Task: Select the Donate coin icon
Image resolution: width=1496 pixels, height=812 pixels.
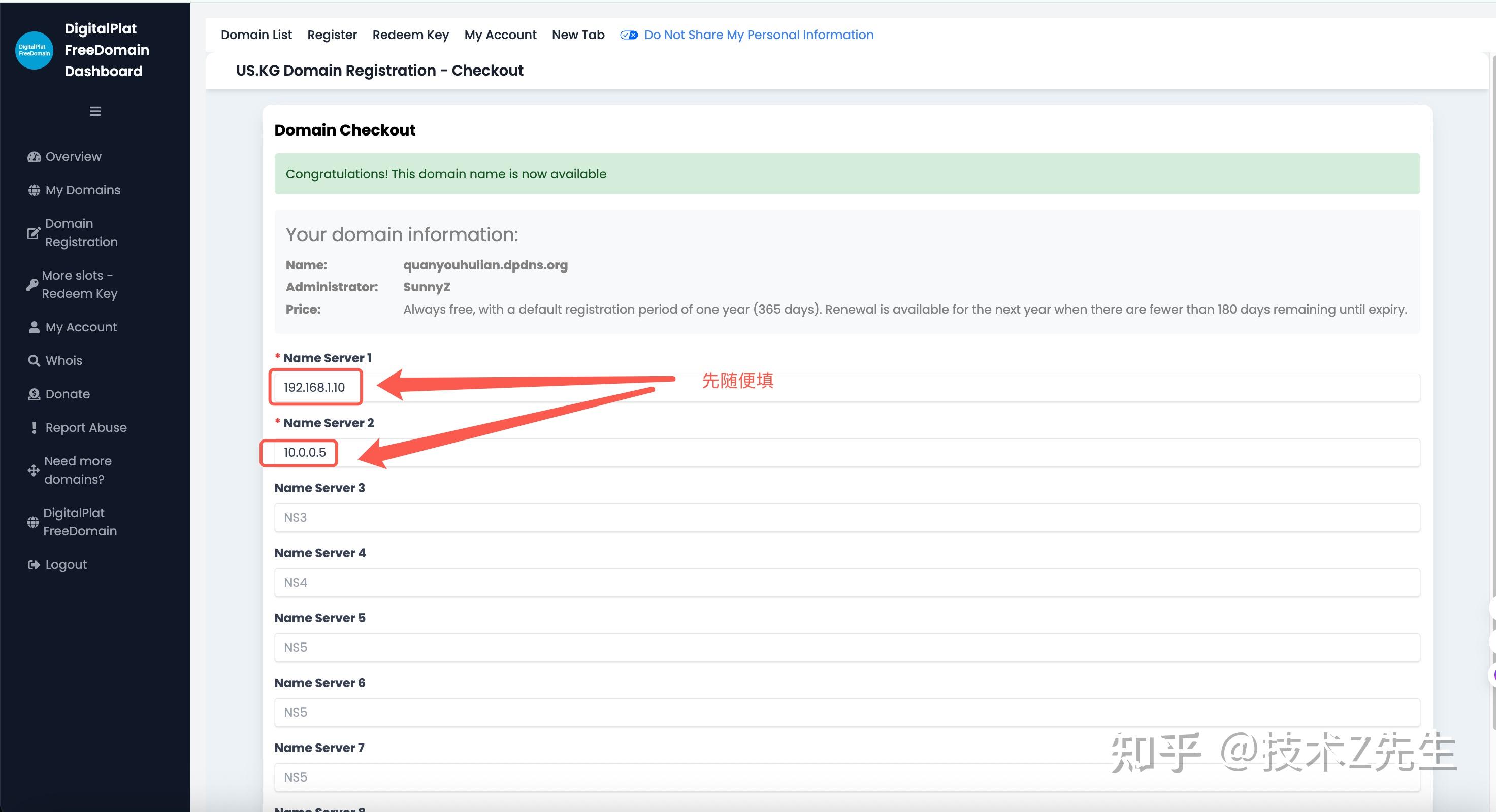Action: [x=34, y=393]
